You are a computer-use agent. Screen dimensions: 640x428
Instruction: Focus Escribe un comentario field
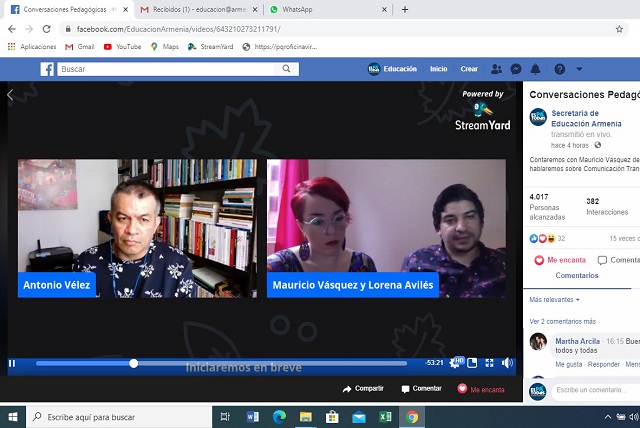pos(595,390)
